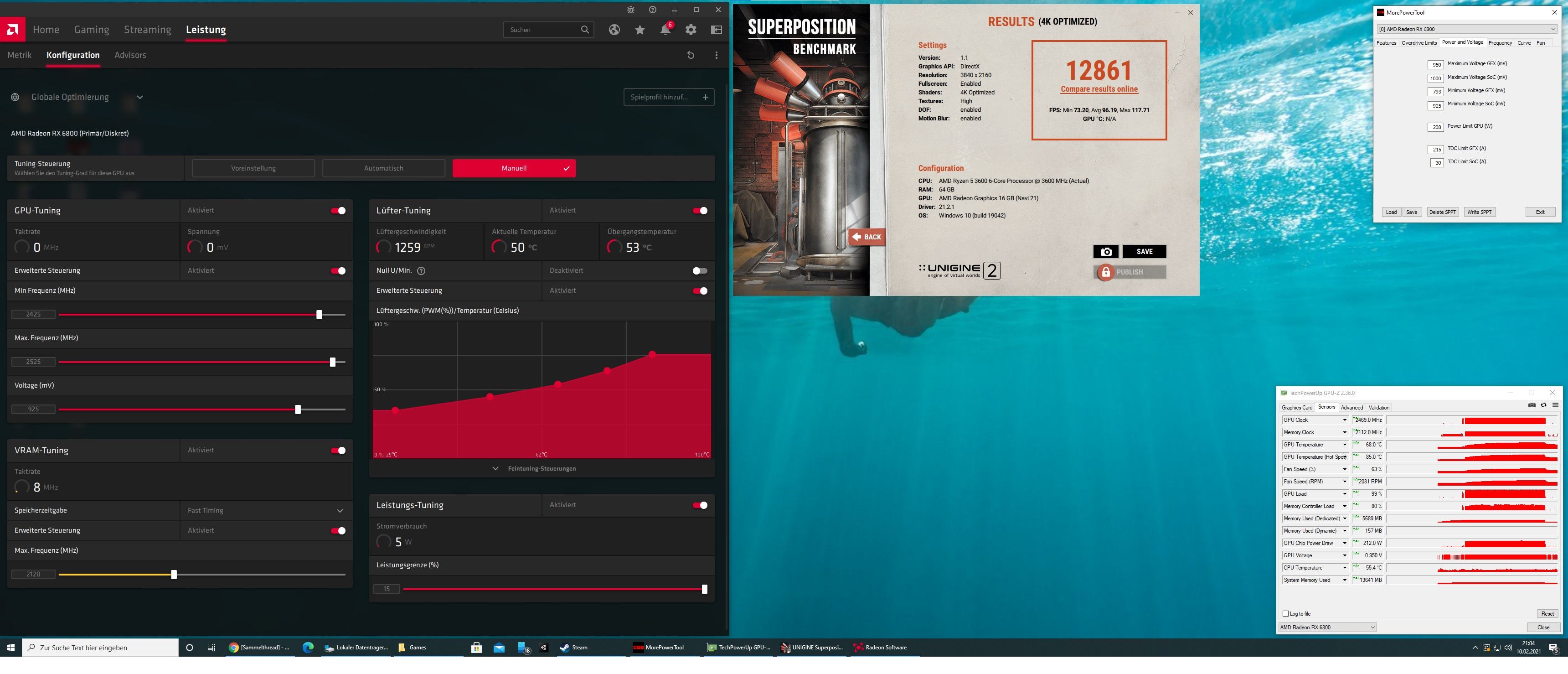Click Min Frequenz slider handle
The image size is (1568, 674).
click(x=319, y=315)
